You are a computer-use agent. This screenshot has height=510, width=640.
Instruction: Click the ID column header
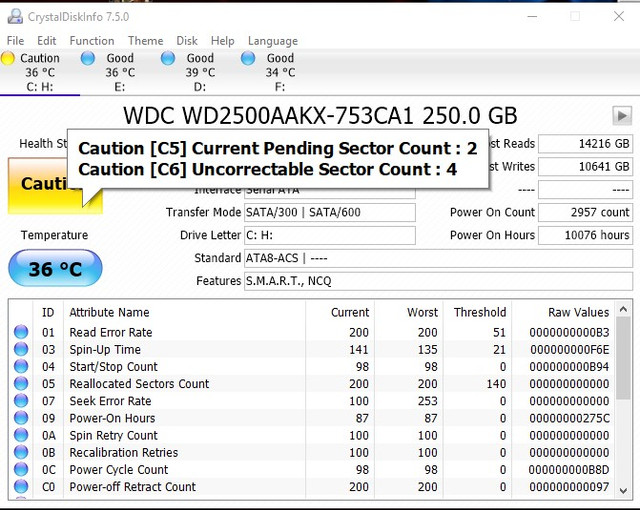pyautogui.click(x=48, y=312)
